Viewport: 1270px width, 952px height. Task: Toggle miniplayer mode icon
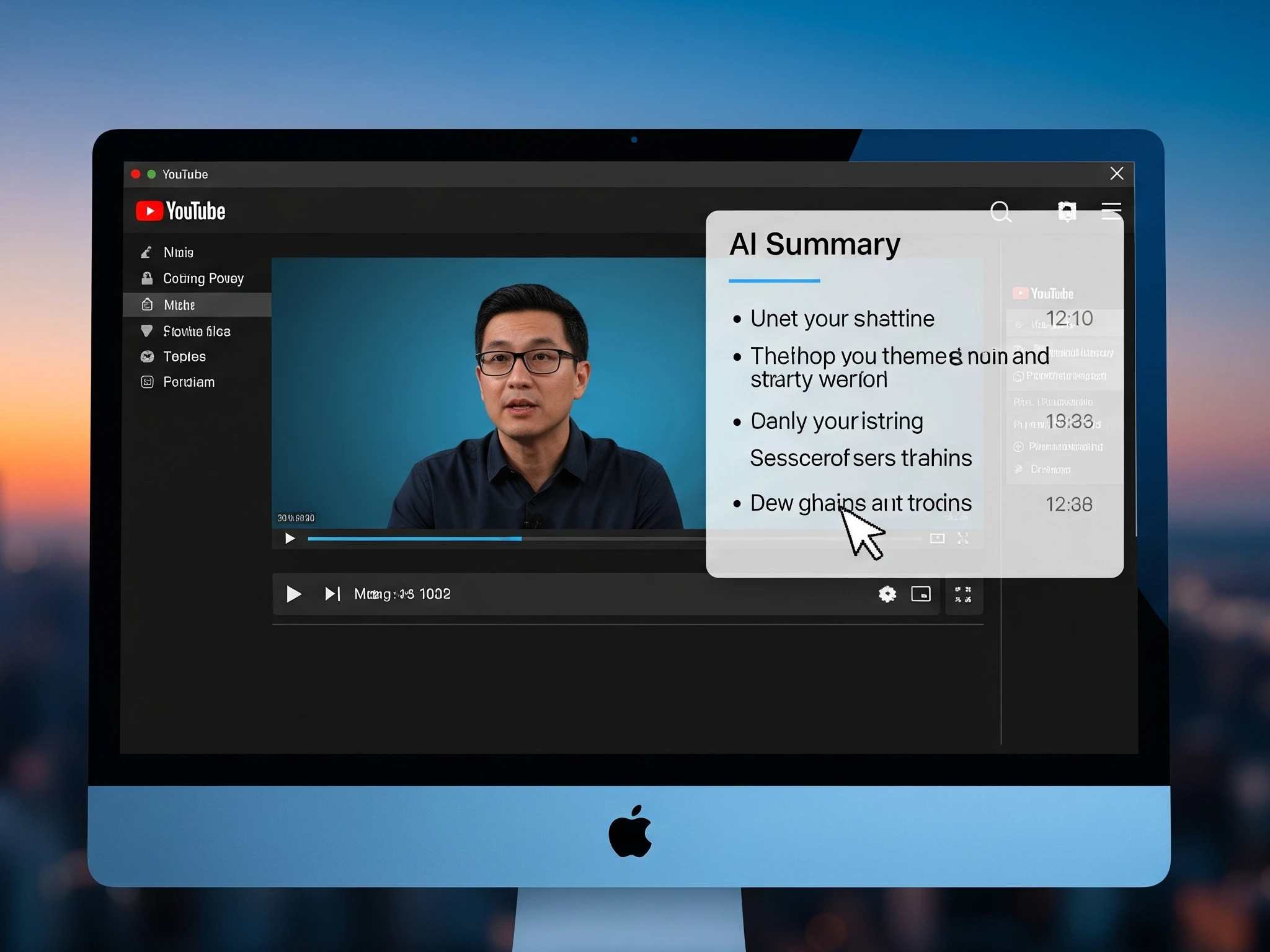[921, 594]
